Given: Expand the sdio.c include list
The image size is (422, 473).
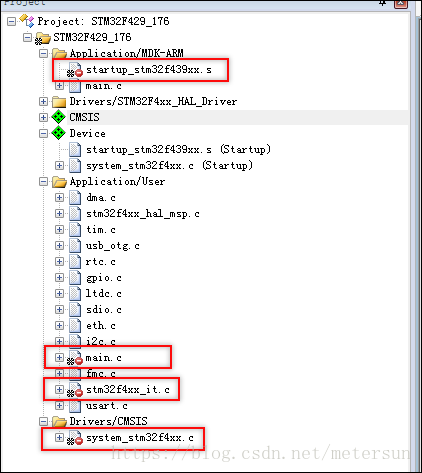Looking at the screenshot, I should 59,309.
